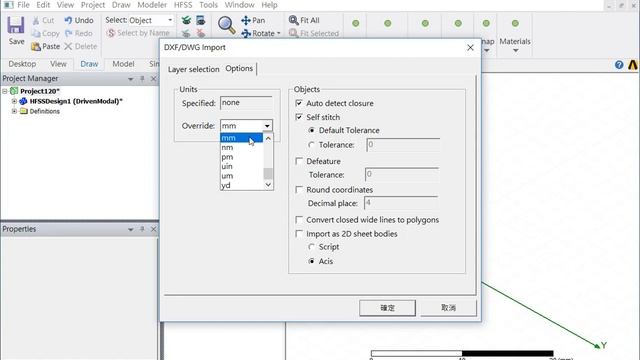
Task: Open the HFSS menu
Action: point(183,5)
